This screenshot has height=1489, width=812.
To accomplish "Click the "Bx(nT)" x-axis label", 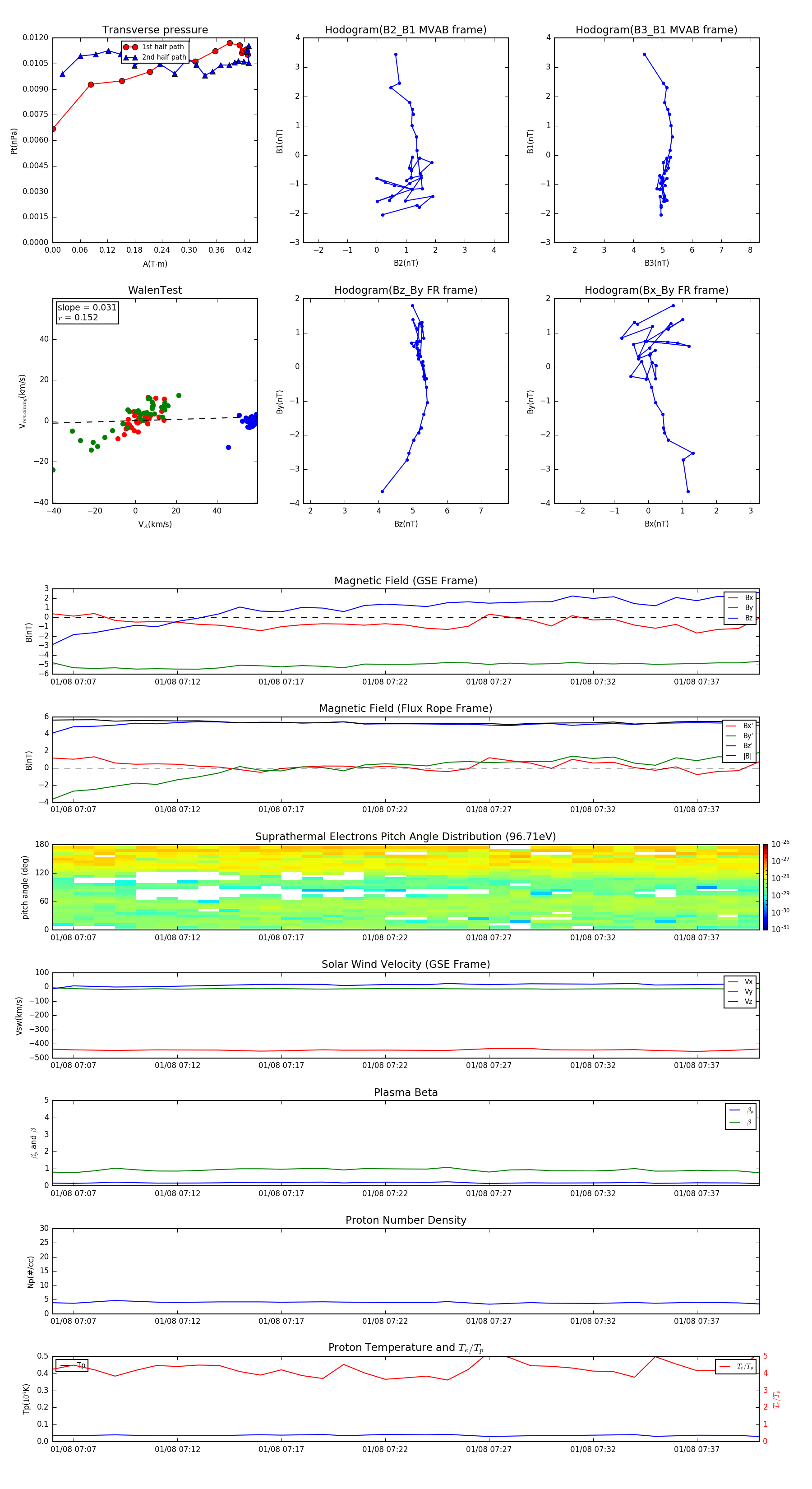I will (x=656, y=524).
